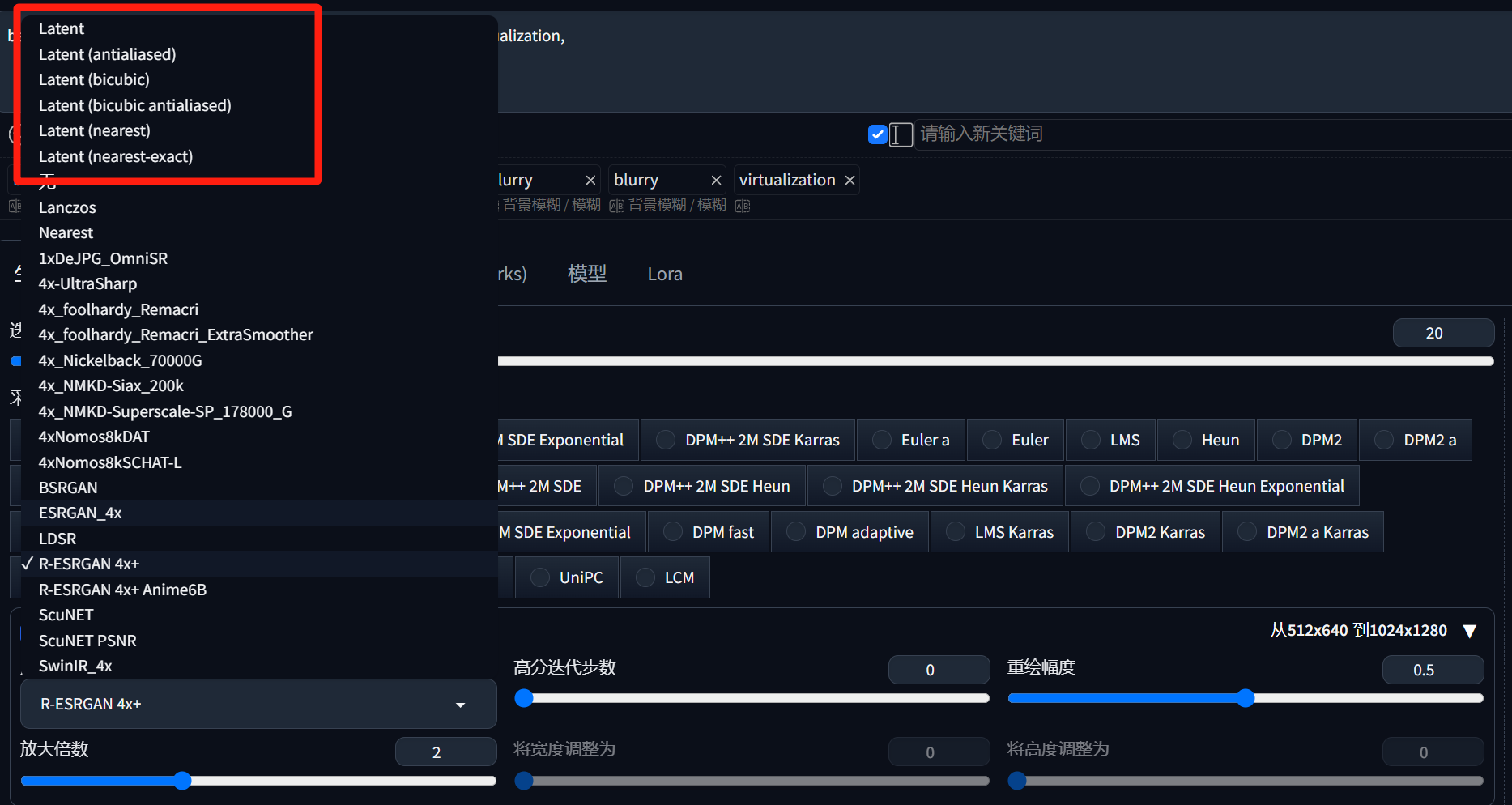Viewport: 1512px width, 805px height.
Task: Select LDSR upscaler option
Action: click(x=258, y=539)
